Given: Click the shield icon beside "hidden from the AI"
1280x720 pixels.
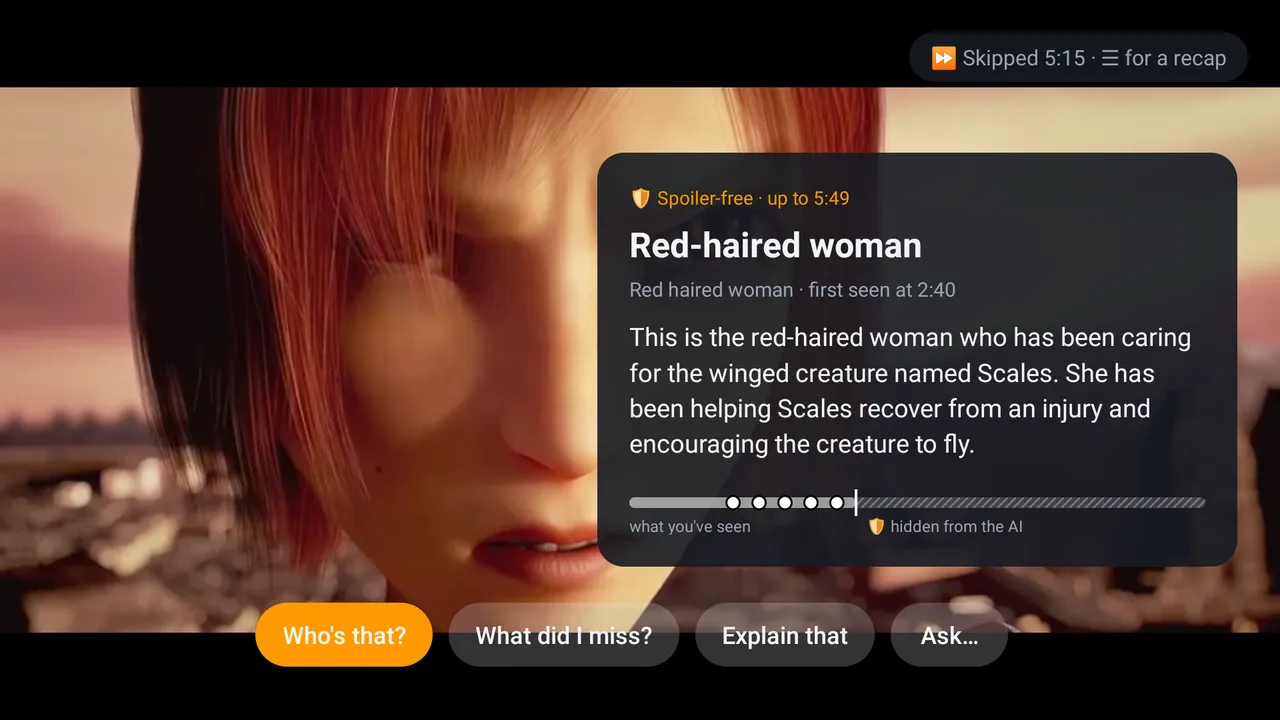Looking at the screenshot, I should click(x=876, y=526).
